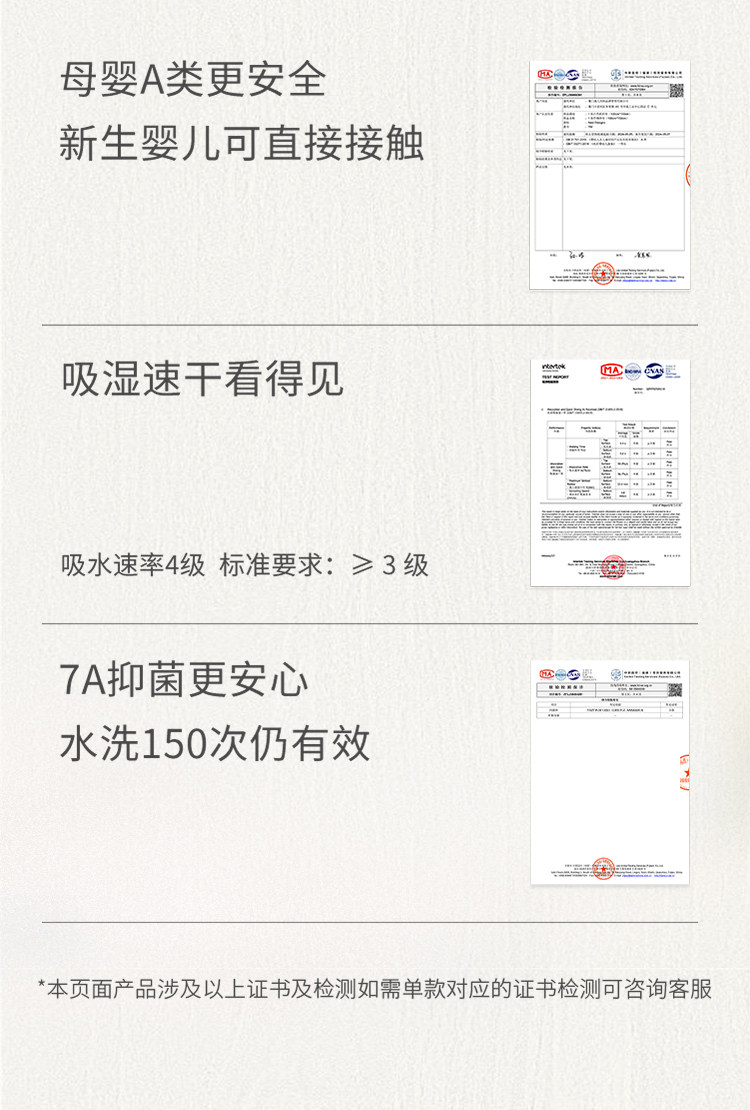750x1110 pixels.
Task: Click the Intertek logo on the second report
Action: 554,369
